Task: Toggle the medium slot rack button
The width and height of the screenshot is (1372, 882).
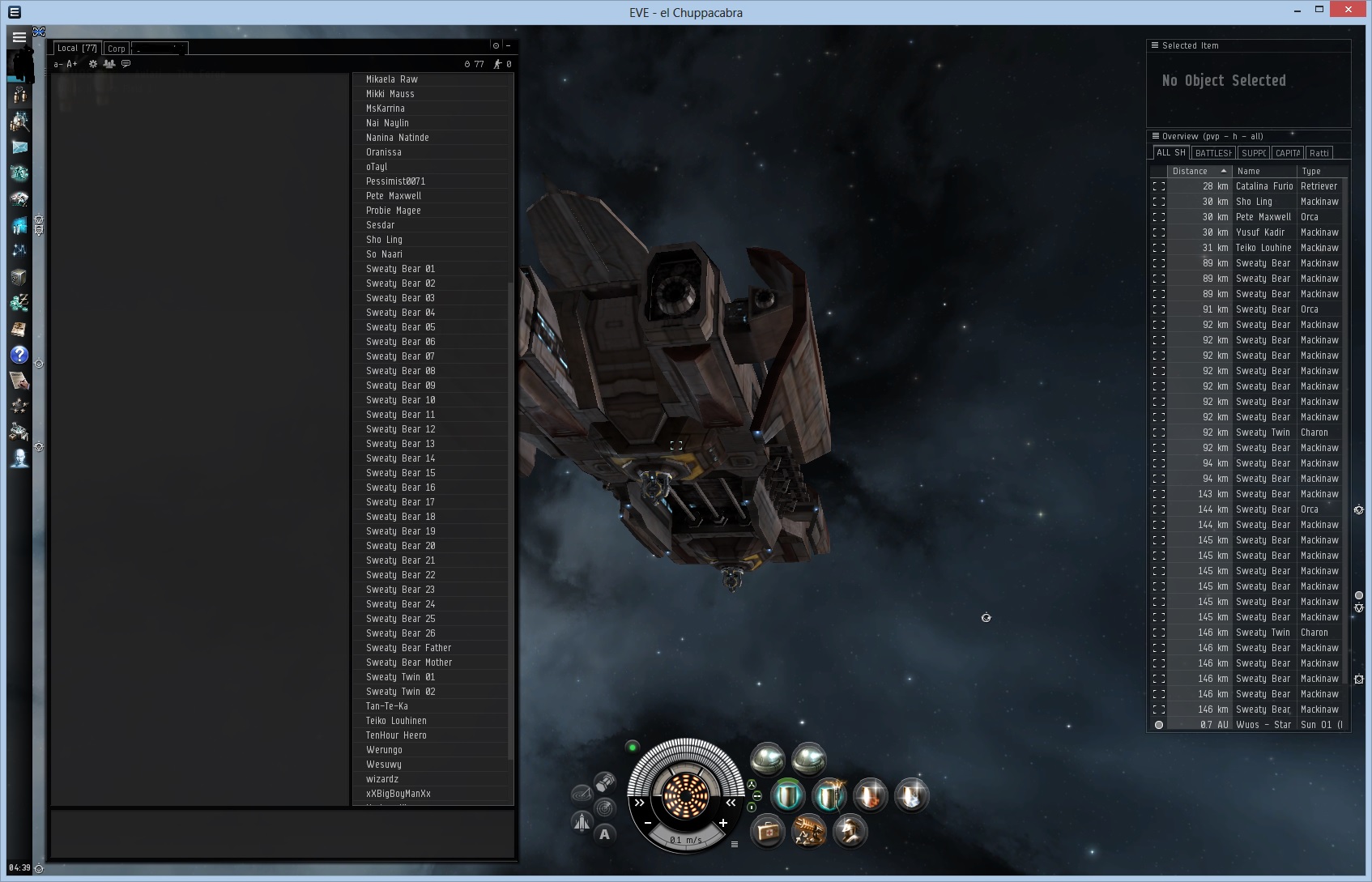Action: click(x=757, y=795)
